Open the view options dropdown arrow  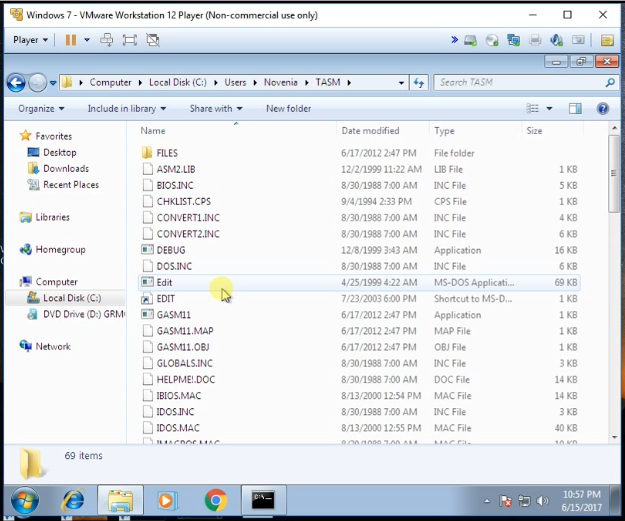[549, 108]
